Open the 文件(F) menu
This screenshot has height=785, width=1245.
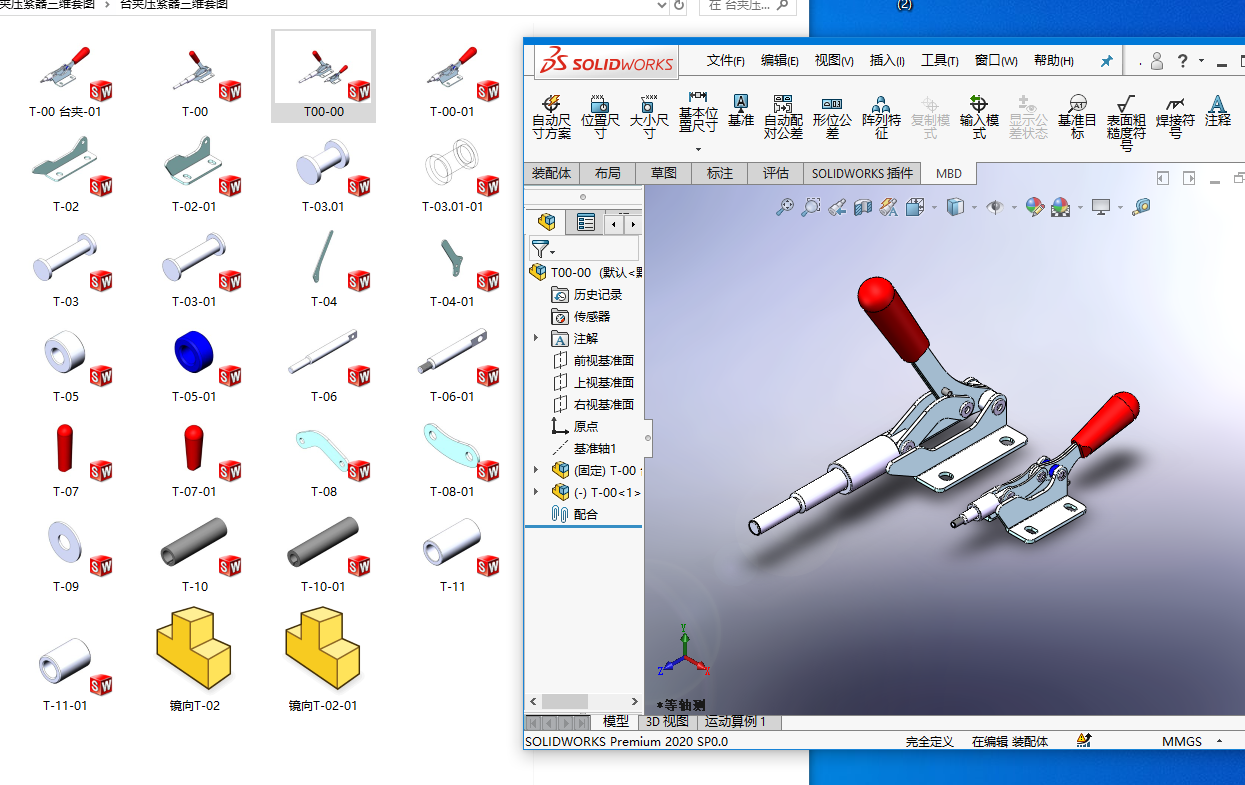[726, 60]
